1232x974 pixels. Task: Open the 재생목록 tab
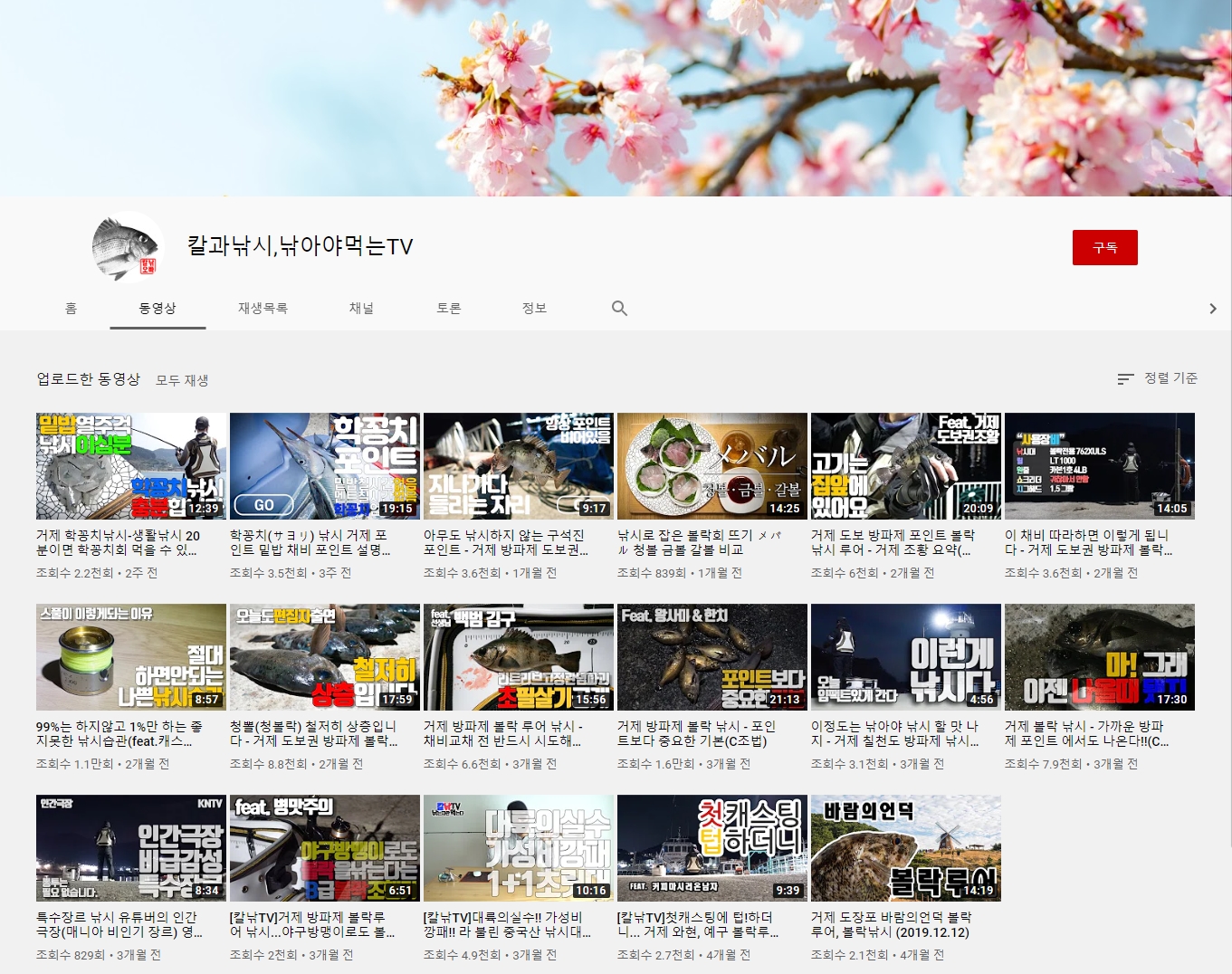pyautogui.click(x=263, y=309)
